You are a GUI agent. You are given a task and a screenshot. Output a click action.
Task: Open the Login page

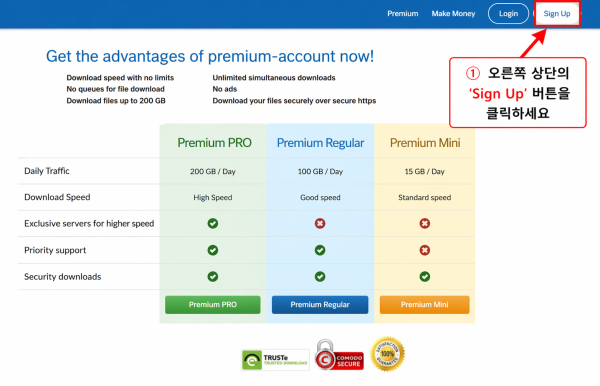pyautogui.click(x=508, y=14)
